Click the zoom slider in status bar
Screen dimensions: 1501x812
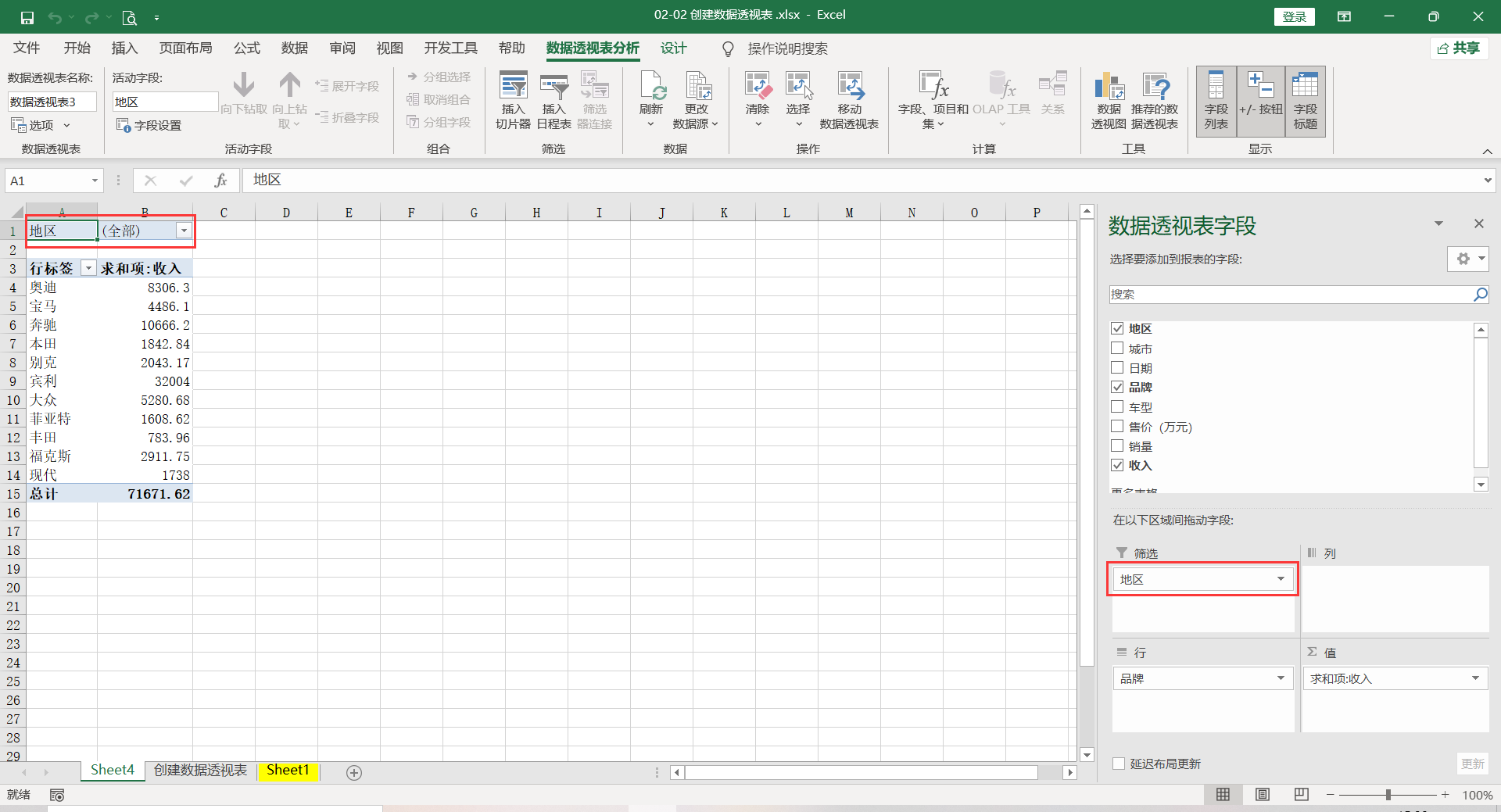tap(1388, 795)
